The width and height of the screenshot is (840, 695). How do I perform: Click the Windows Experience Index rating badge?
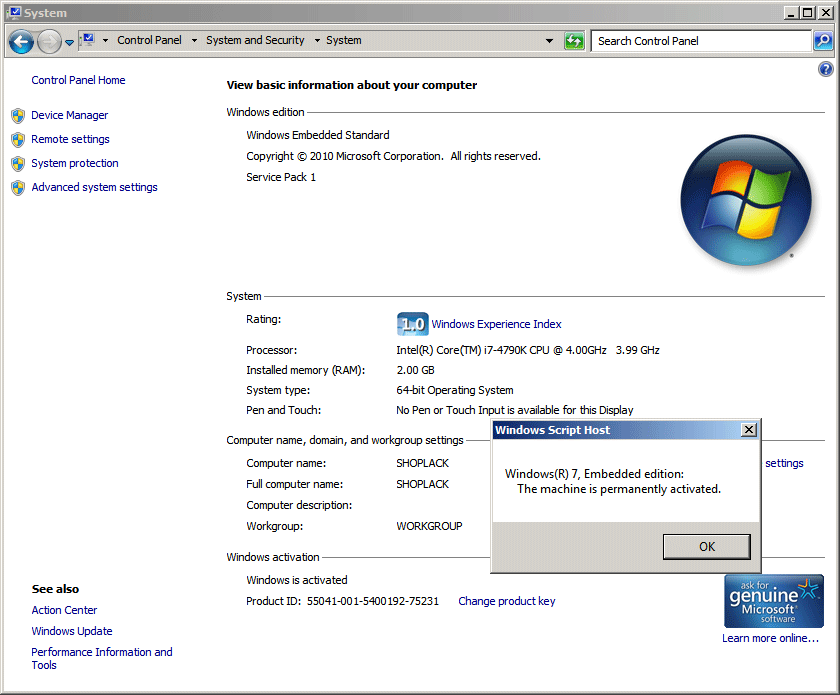(x=412, y=324)
